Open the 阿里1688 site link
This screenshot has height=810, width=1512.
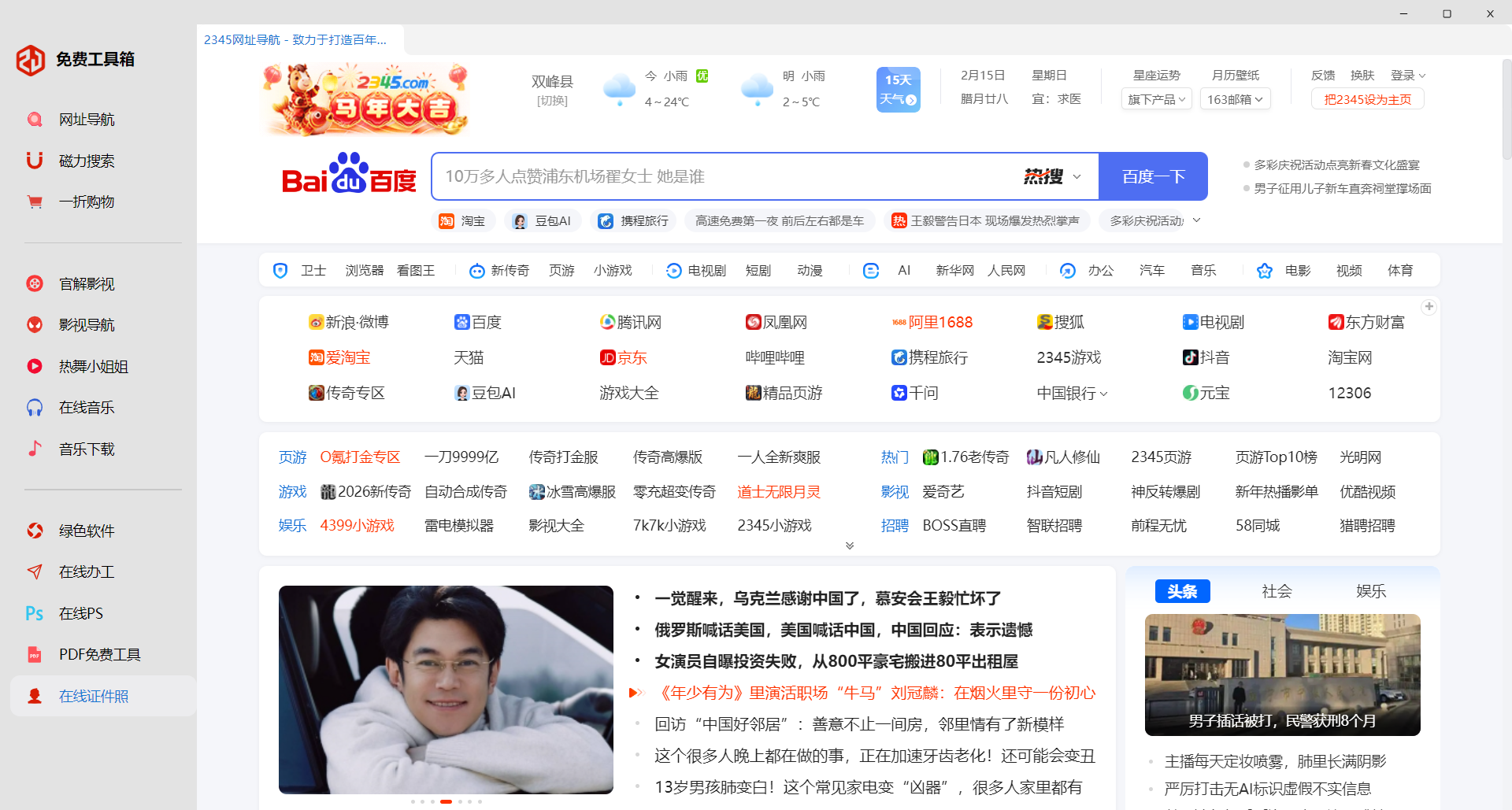[x=932, y=322]
